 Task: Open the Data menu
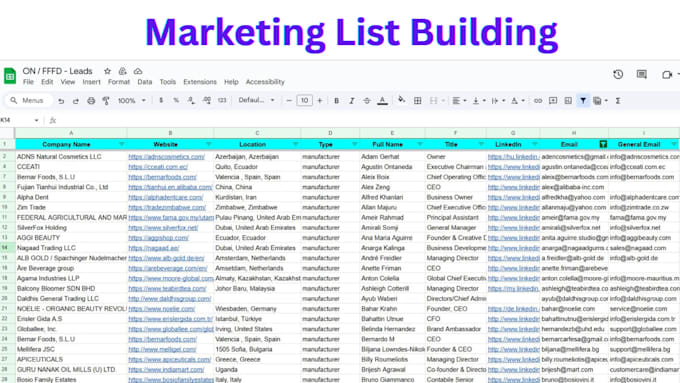(145, 82)
